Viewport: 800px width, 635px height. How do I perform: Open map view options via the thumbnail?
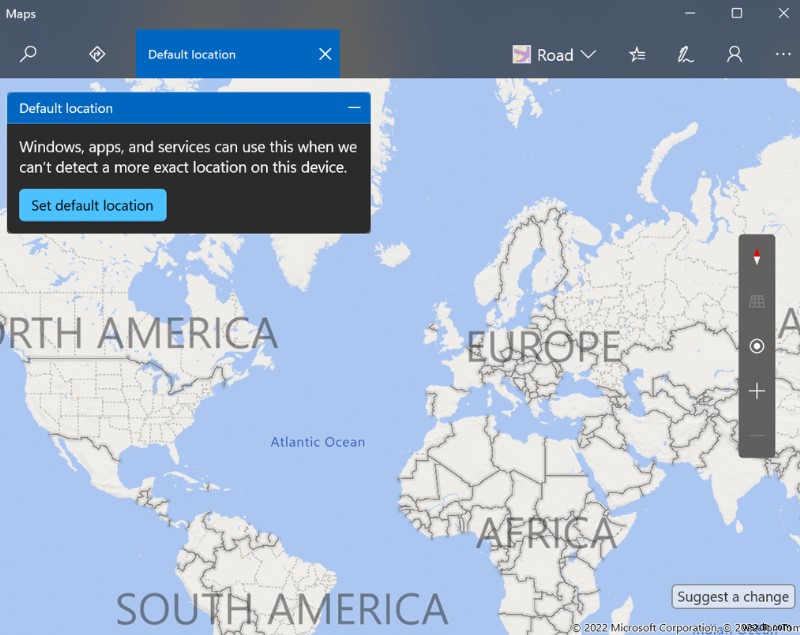pos(521,54)
